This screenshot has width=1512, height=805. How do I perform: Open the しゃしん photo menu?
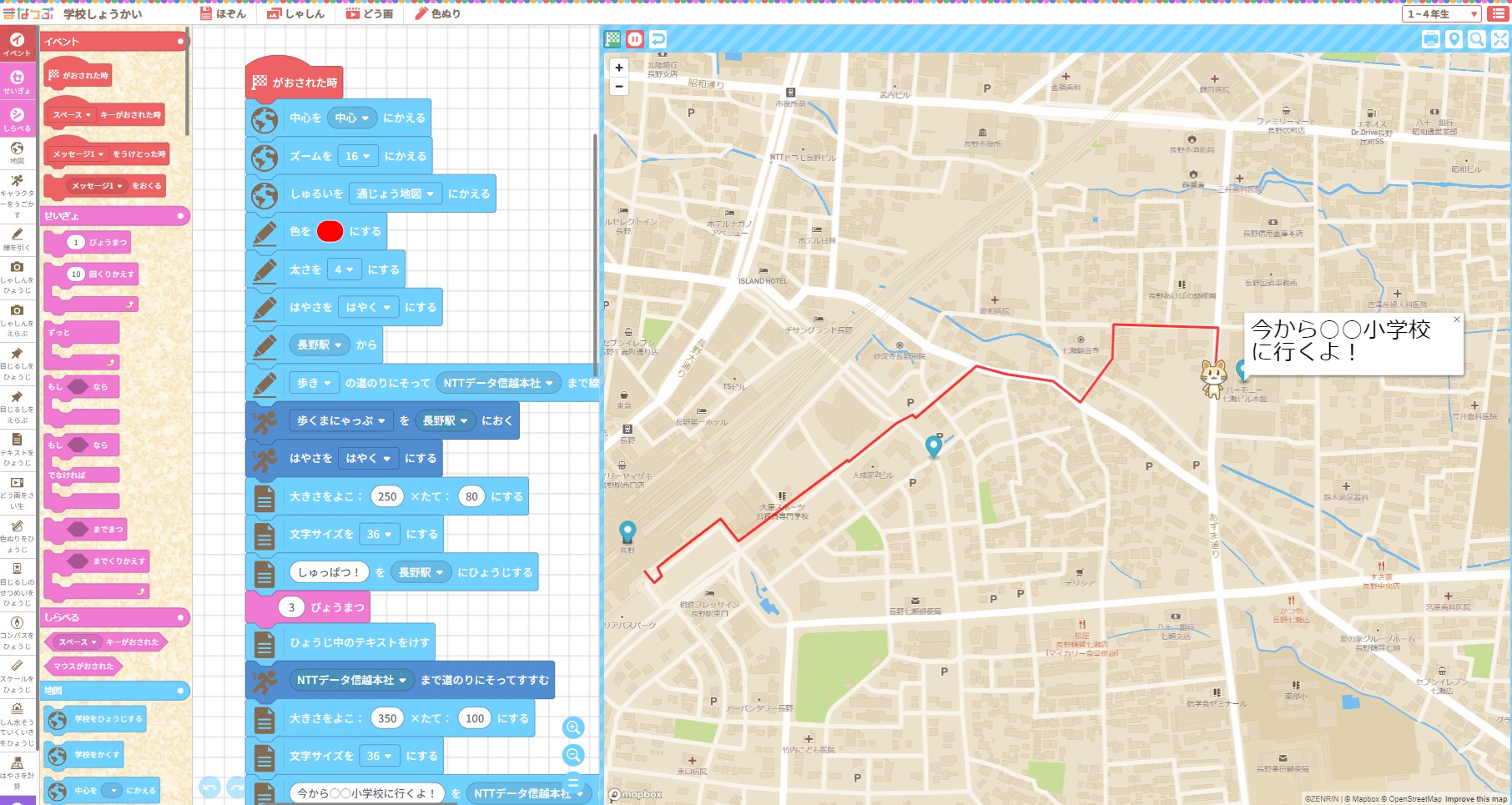pyautogui.click(x=295, y=13)
